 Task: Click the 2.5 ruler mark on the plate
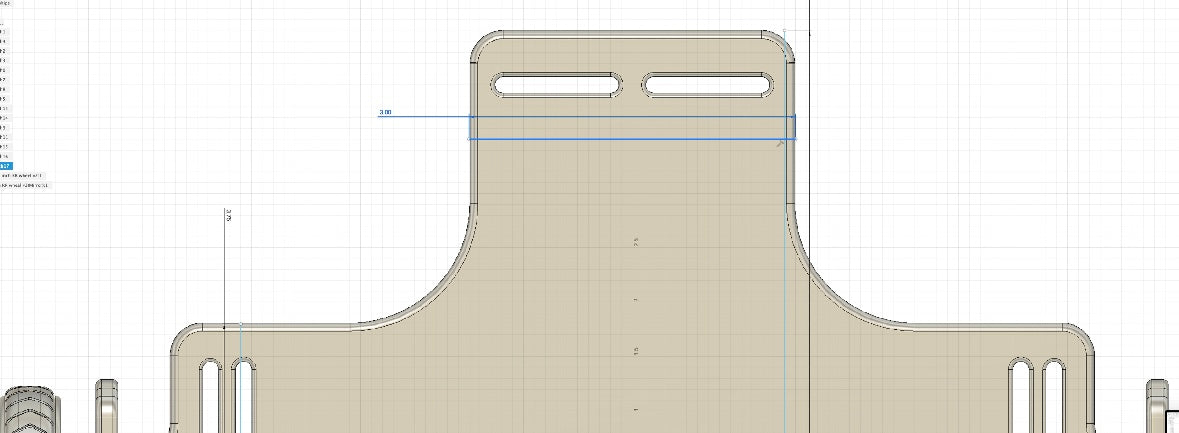(635, 241)
